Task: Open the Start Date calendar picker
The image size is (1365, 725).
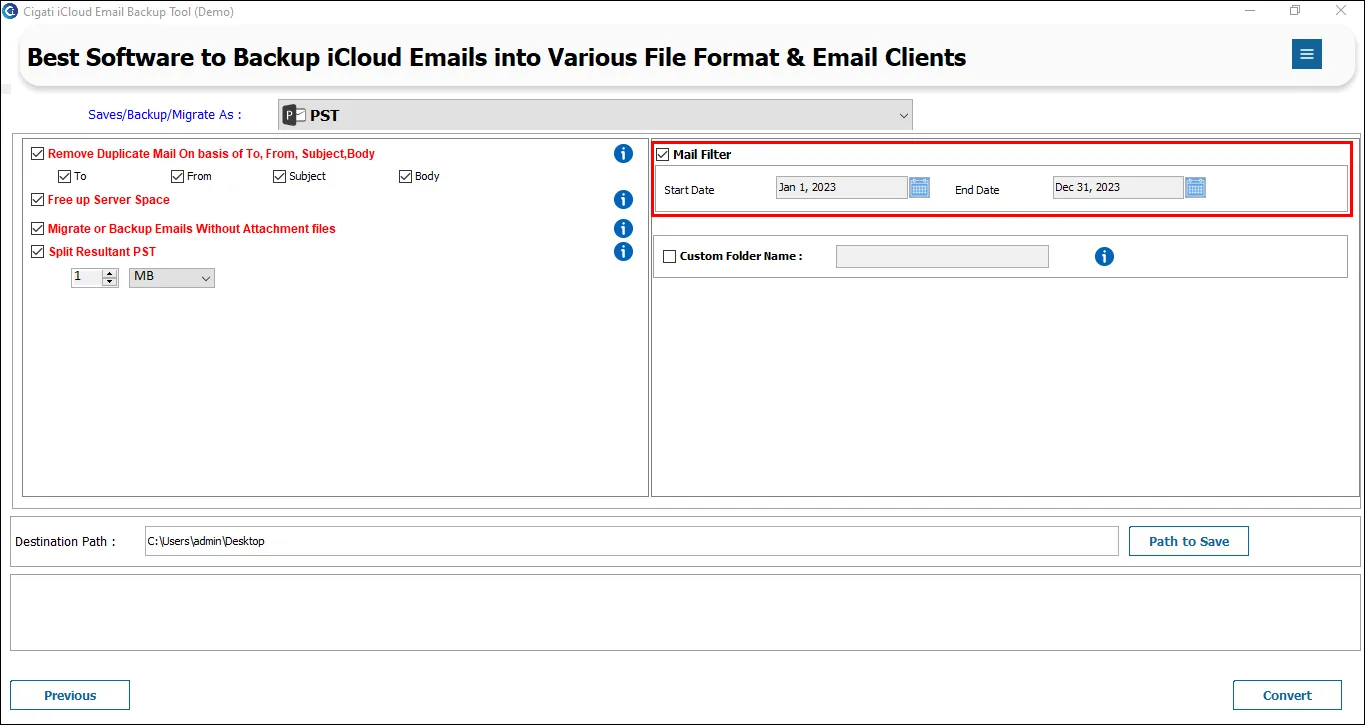Action: (x=919, y=187)
